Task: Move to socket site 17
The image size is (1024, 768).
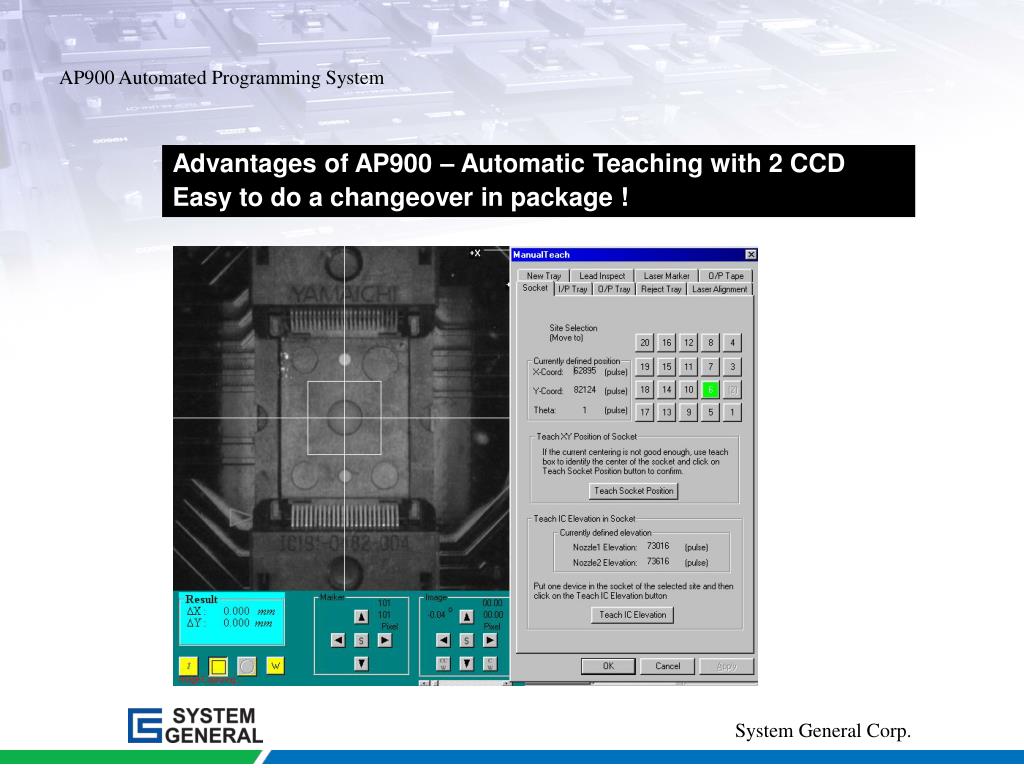Action: [x=645, y=412]
